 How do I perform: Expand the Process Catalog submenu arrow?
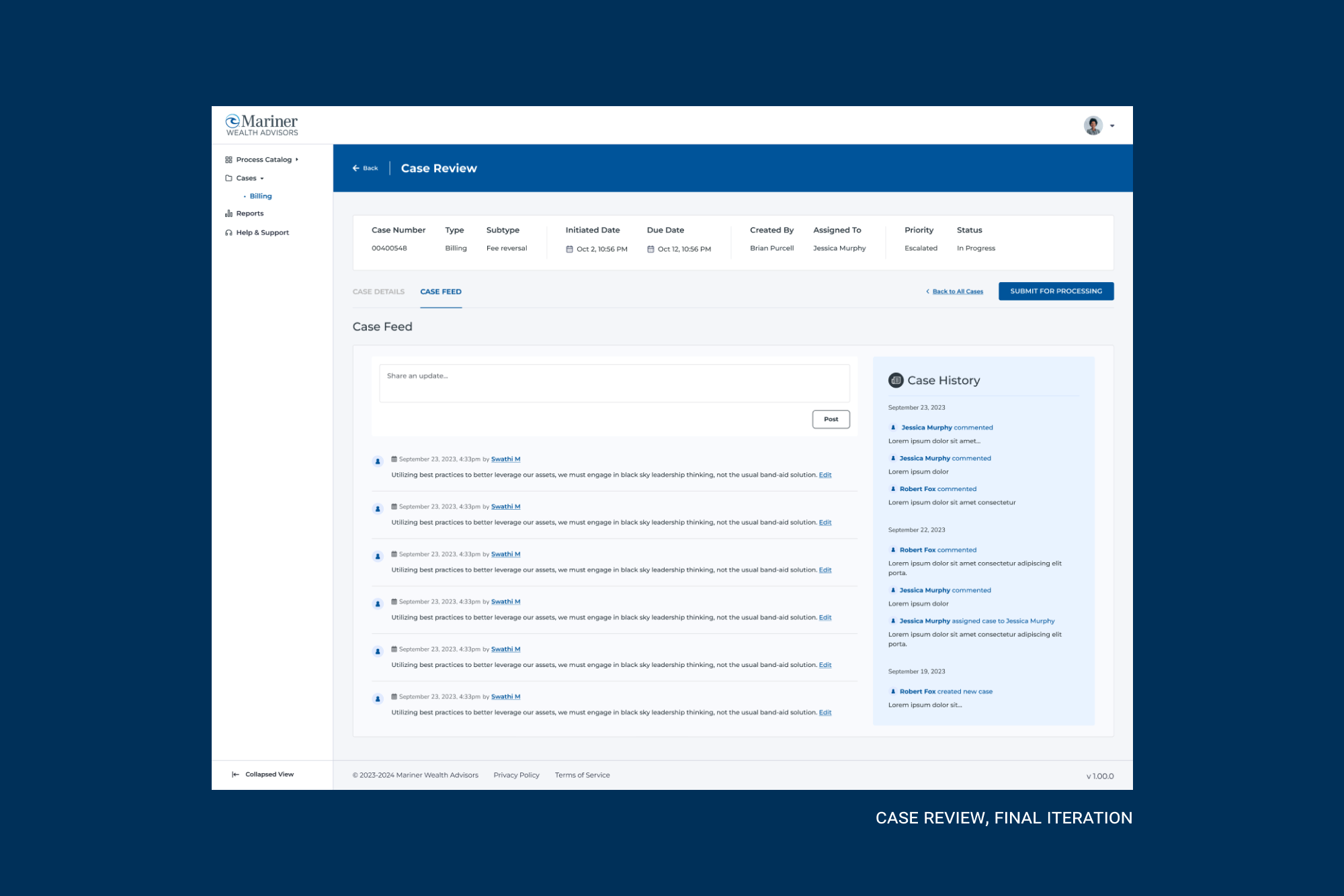[x=297, y=160]
